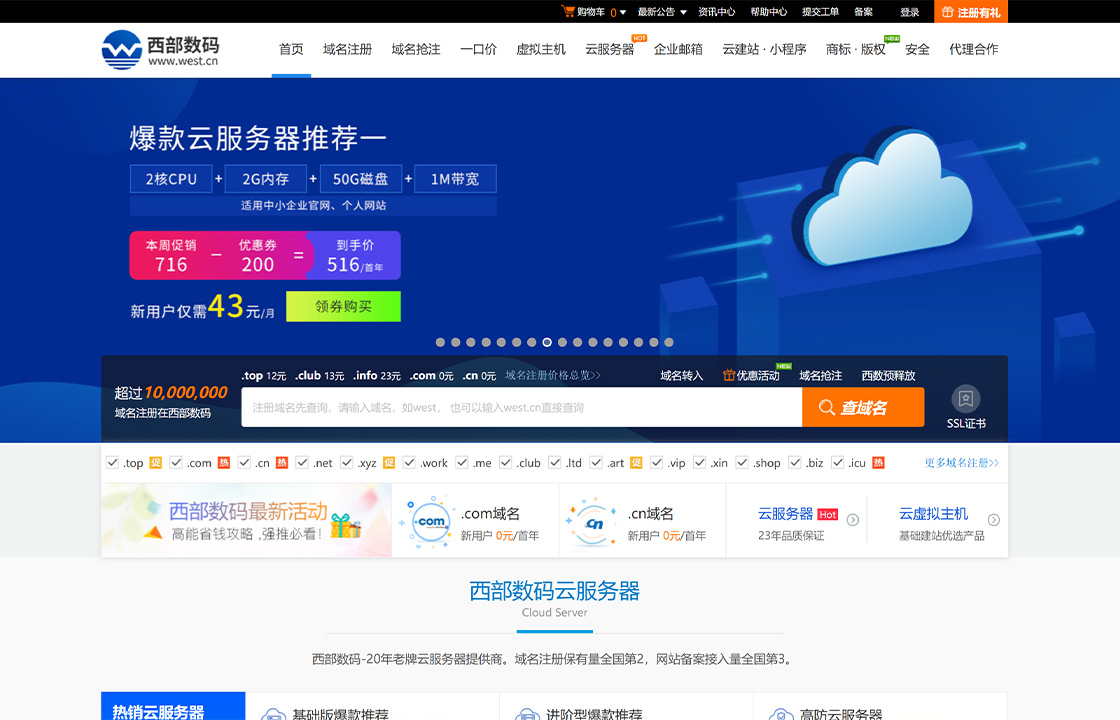Uncheck the .work domain checkbox

(x=409, y=462)
